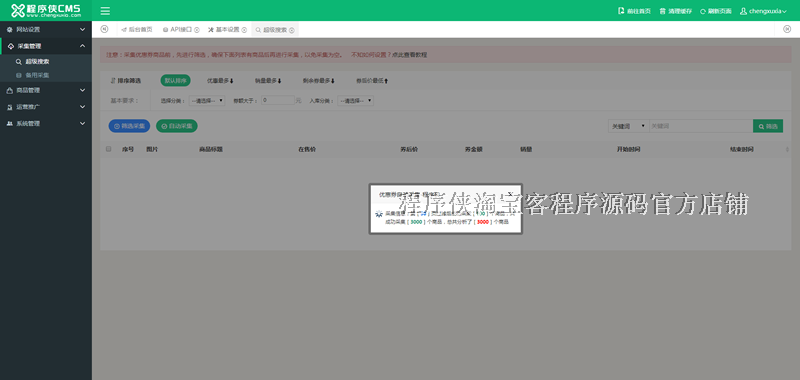Screen dimensions: 800x380
Task: Switch to the API接口 tab
Action: coord(178,30)
